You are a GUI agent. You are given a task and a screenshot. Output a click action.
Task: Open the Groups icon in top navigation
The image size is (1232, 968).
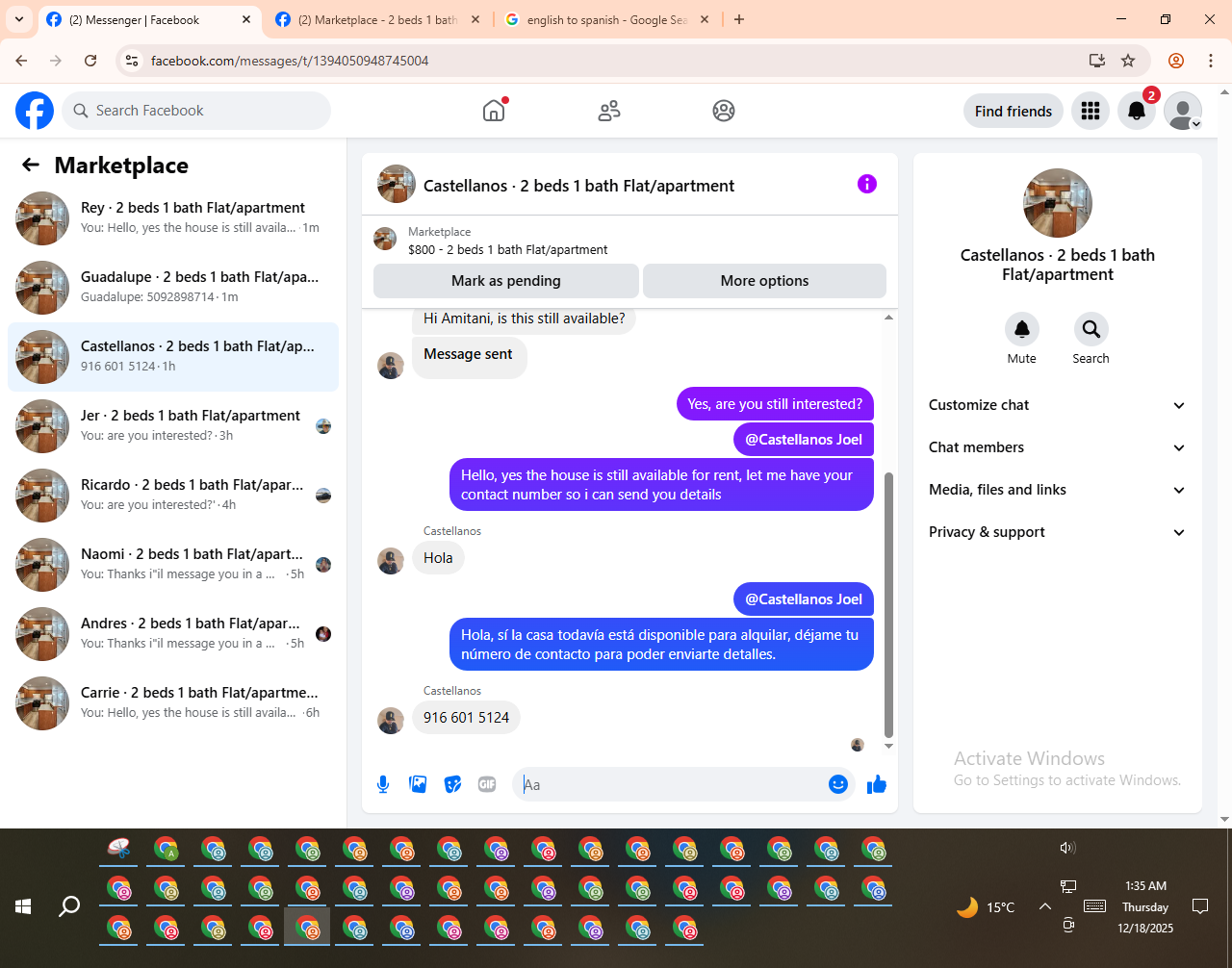724,111
